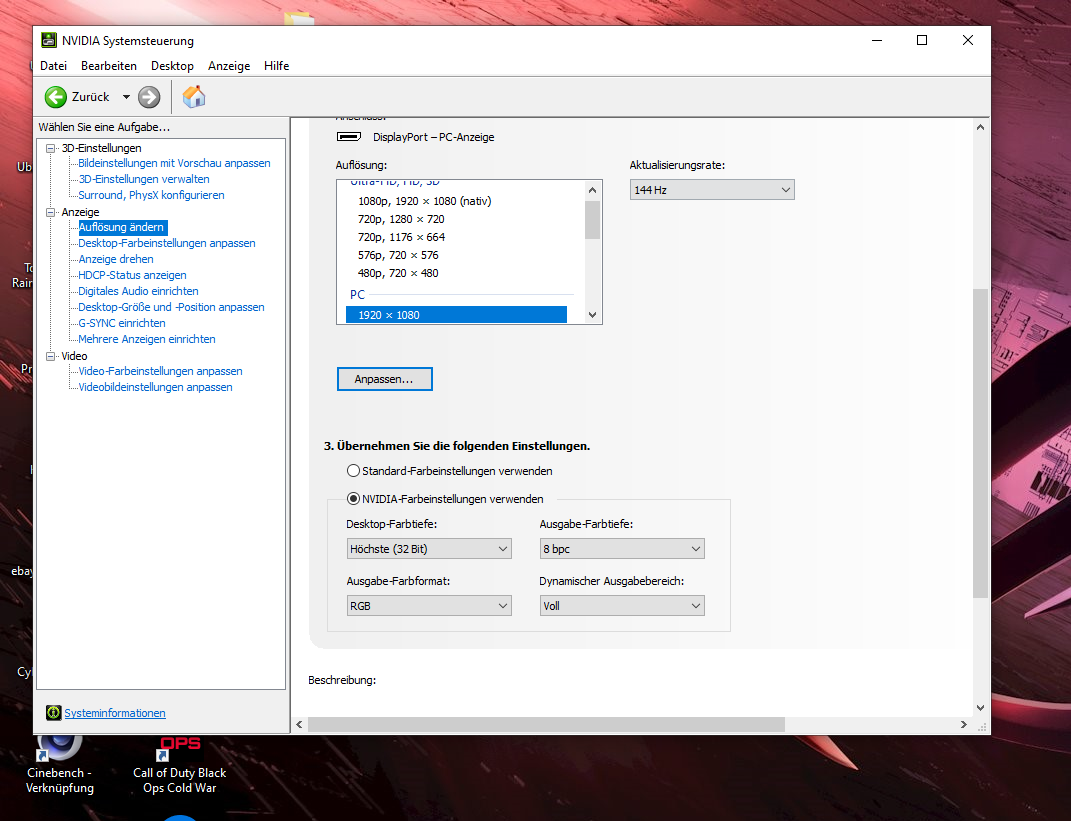Click resolution list scroll up arrow
Screen dimensions: 1071x821
592,190
